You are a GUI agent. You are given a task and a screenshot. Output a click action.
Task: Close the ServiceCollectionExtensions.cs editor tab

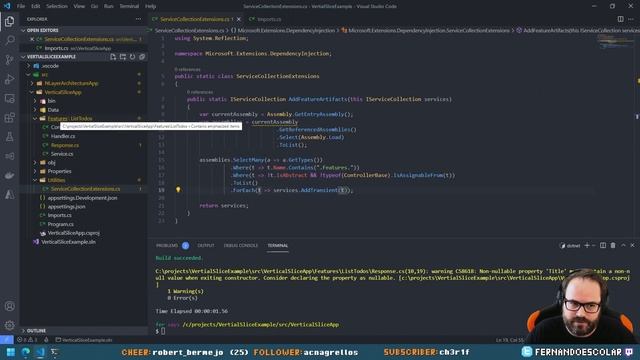pos(239,19)
